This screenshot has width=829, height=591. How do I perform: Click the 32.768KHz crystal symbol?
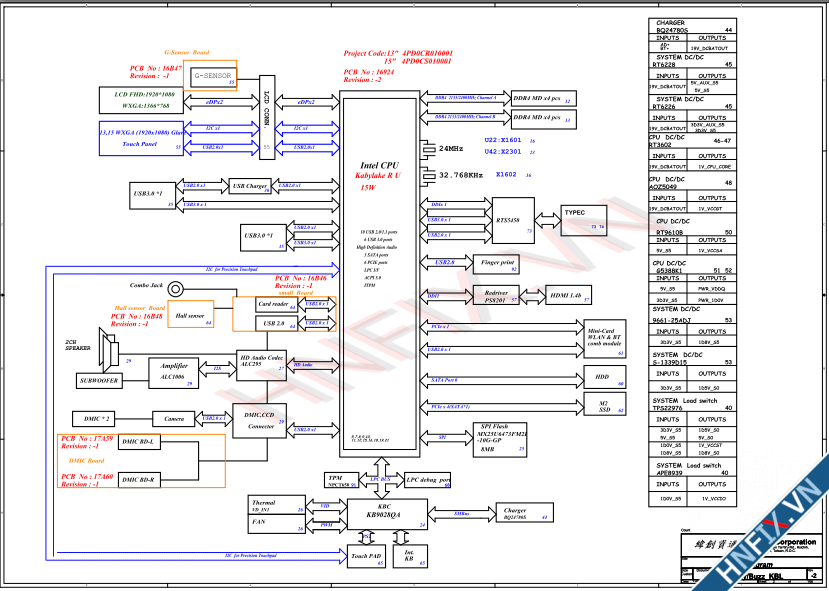429,175
